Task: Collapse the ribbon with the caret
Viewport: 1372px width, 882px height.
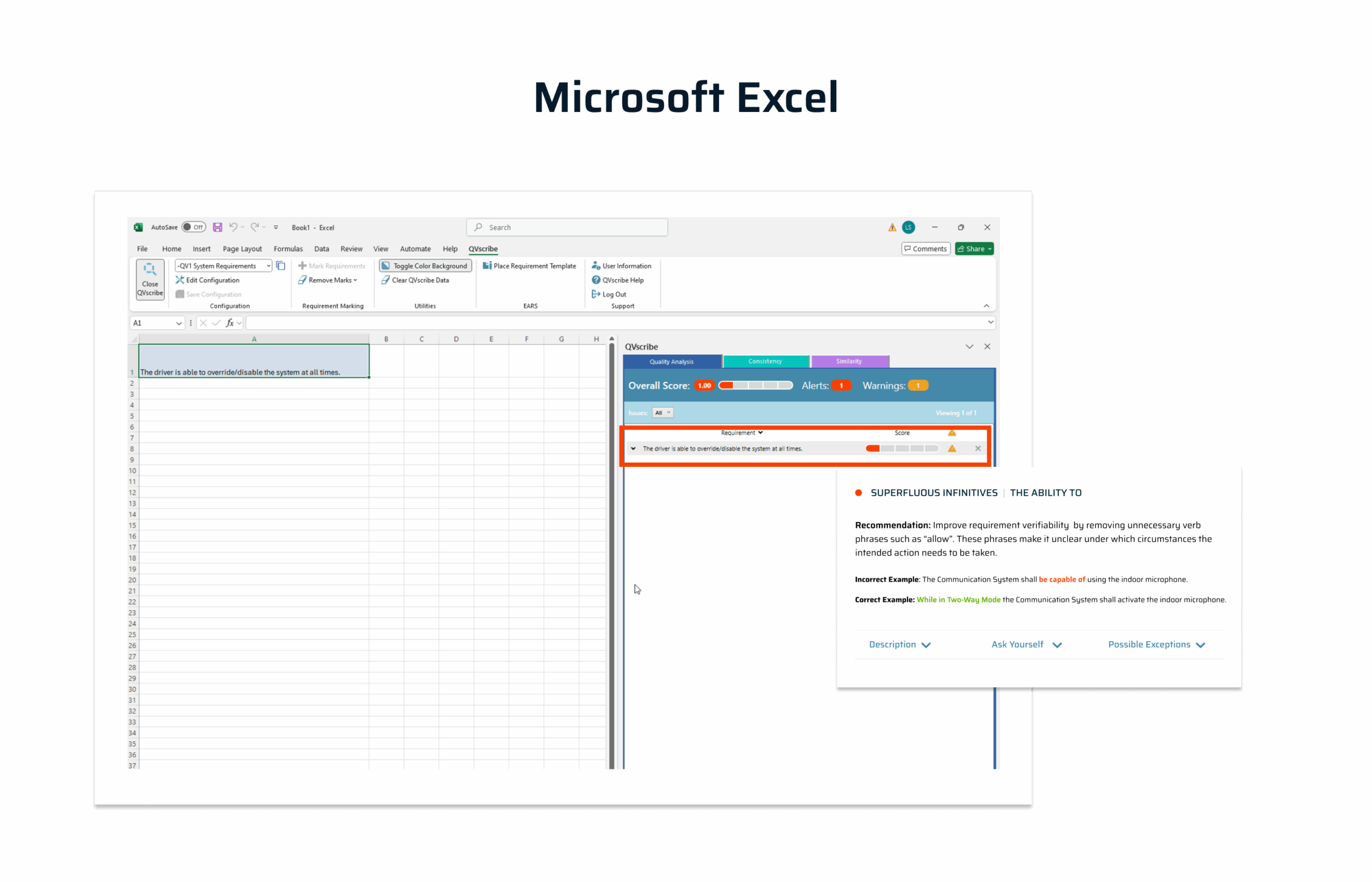Action: pos(987,306)
